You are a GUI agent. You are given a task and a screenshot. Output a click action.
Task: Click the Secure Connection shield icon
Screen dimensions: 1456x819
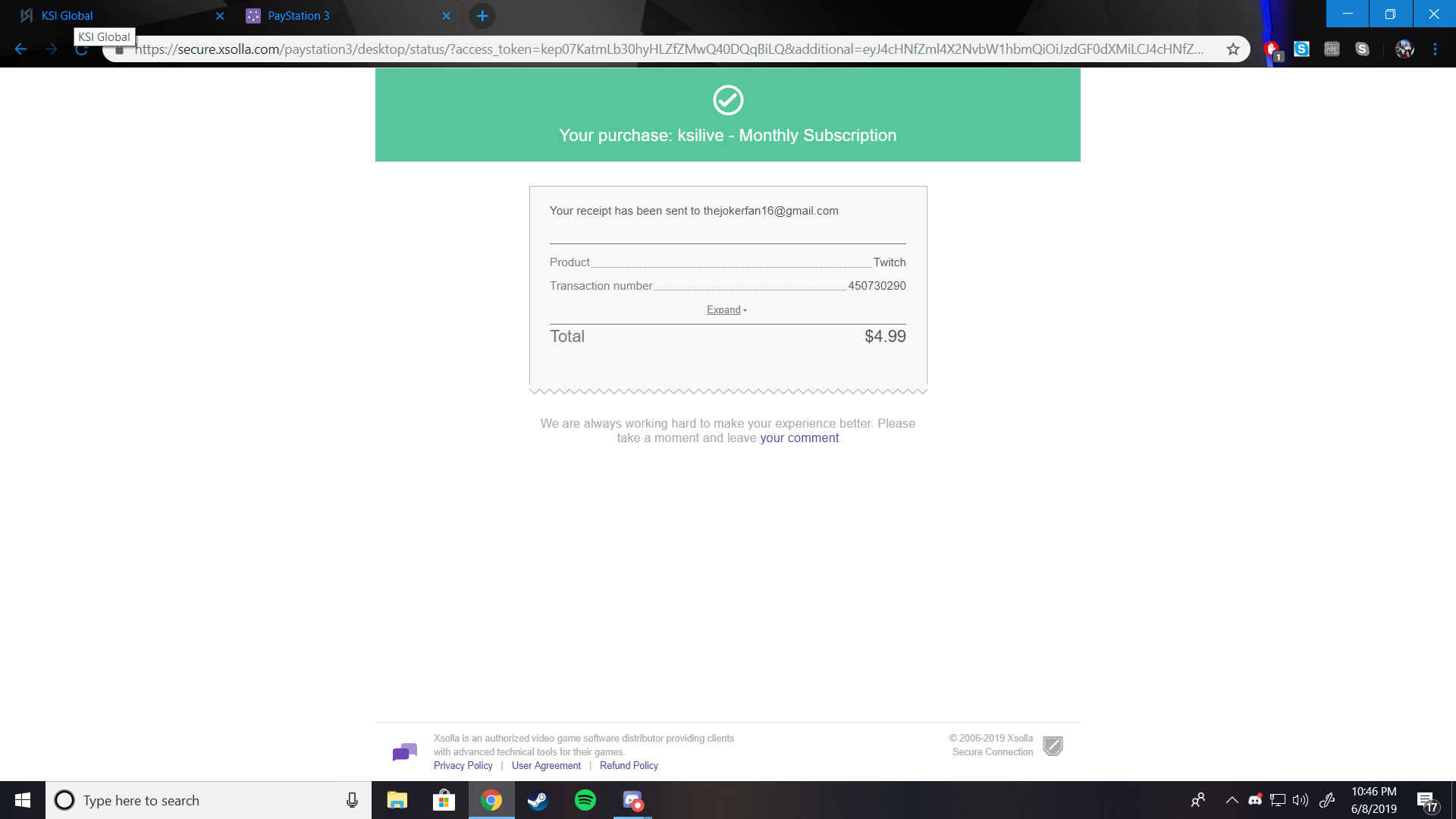(1053, 746)
